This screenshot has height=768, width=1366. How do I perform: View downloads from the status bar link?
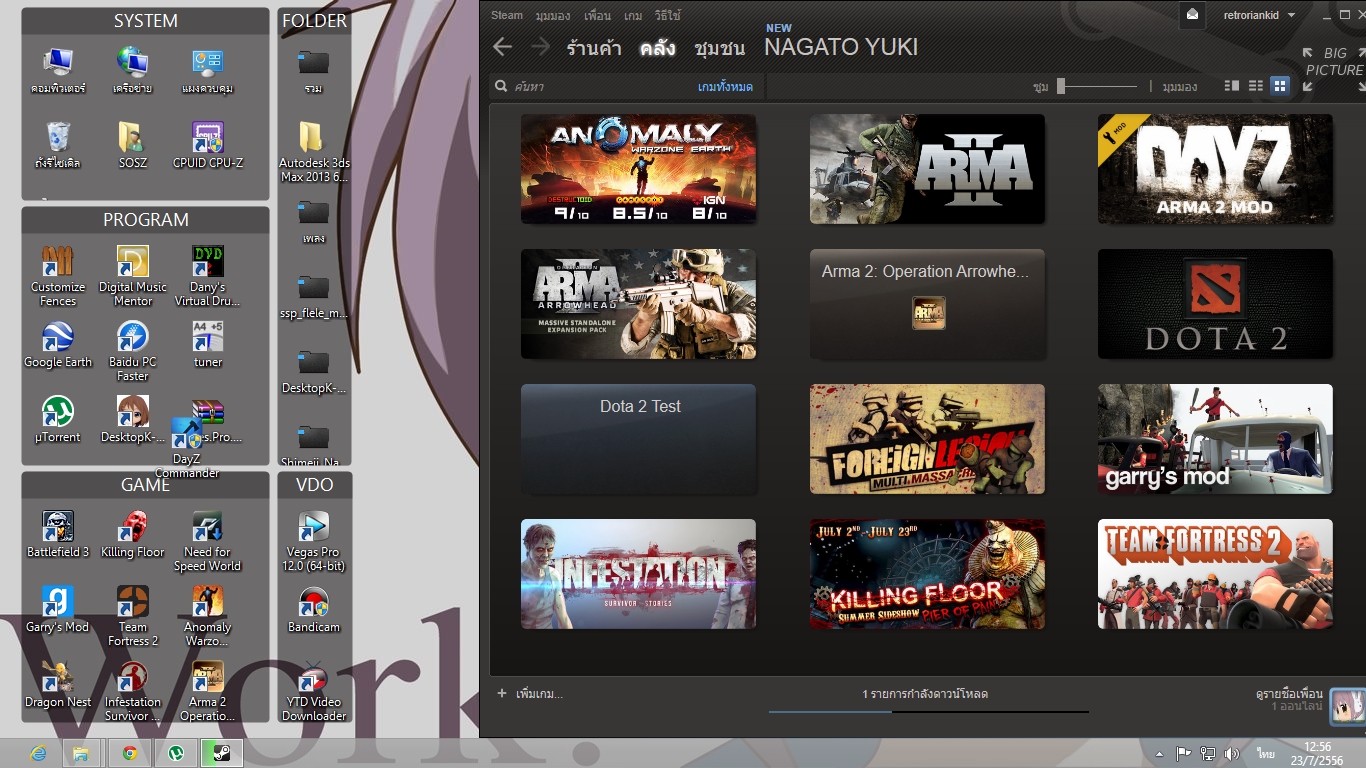point(926,693)
